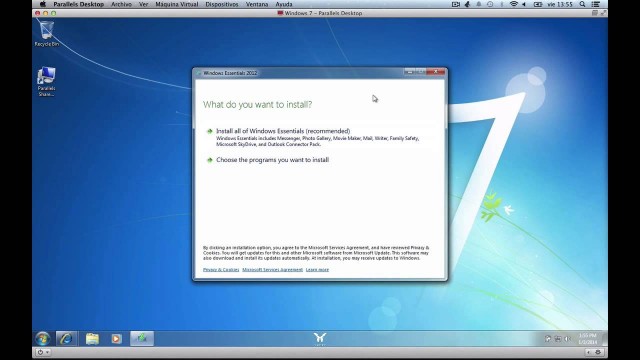
Task: Choose the programs you want to install
Action: pos(272,160)
